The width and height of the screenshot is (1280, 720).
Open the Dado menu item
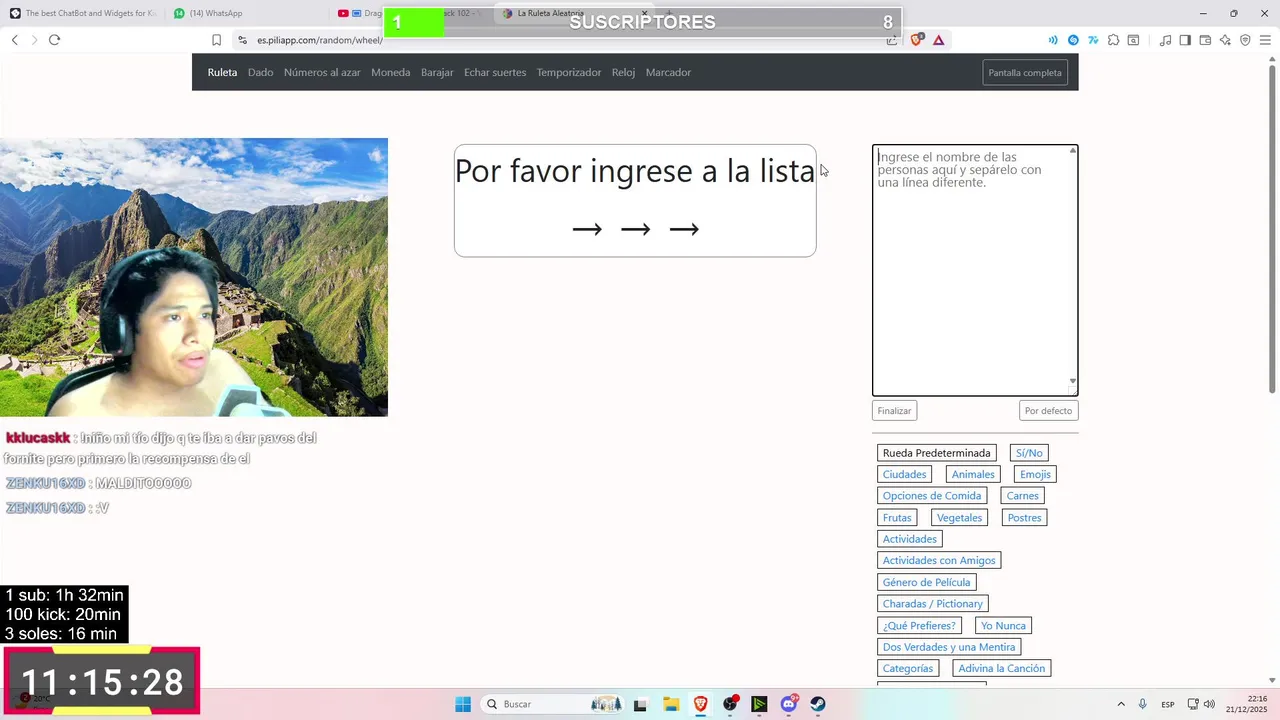point(260,72)
